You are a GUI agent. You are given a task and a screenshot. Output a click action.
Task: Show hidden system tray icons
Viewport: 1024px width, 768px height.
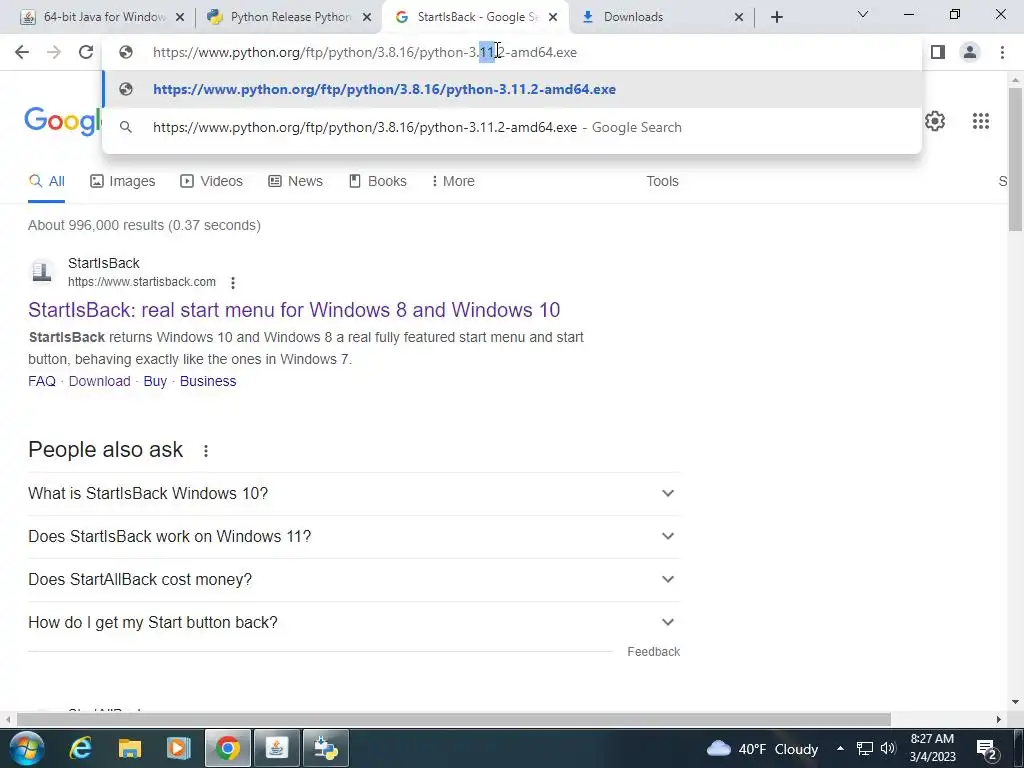point(840,749)
